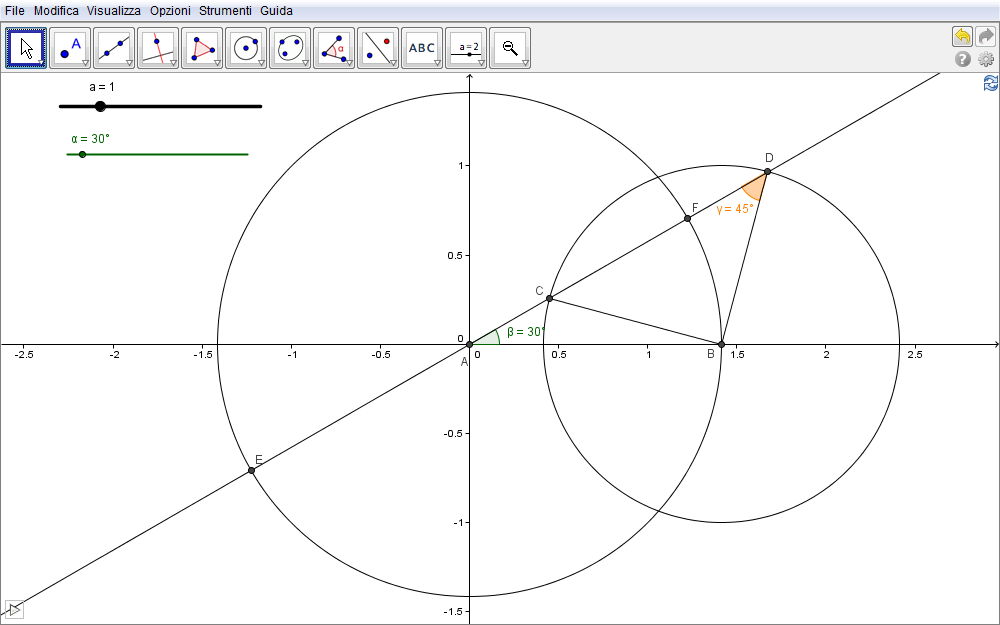Activate the Angle measurement tool
This screenshot has height=625, width=1000.
click(334, 47)
